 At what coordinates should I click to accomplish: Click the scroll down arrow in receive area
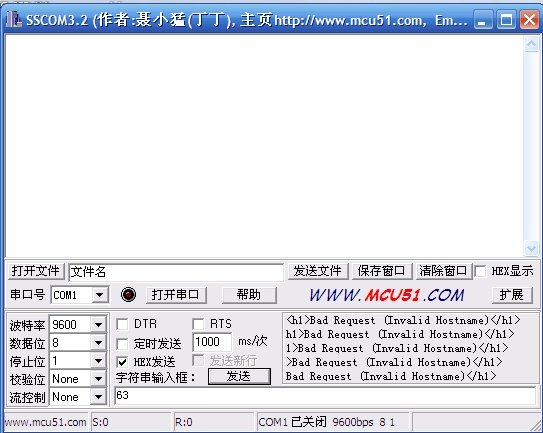(531, 248)
